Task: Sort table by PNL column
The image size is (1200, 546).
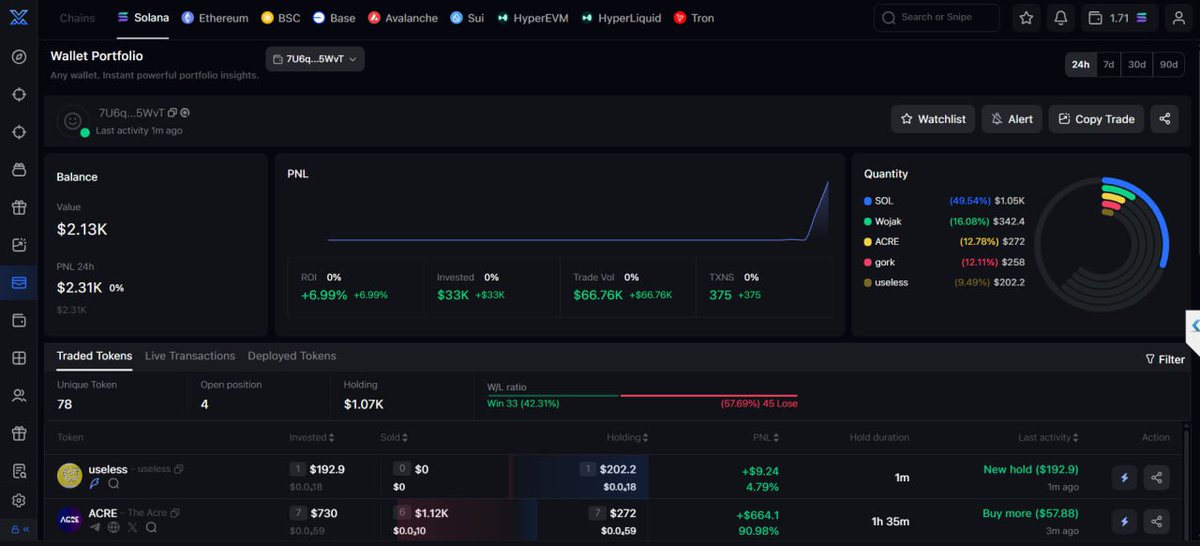Action: [765, 437]
